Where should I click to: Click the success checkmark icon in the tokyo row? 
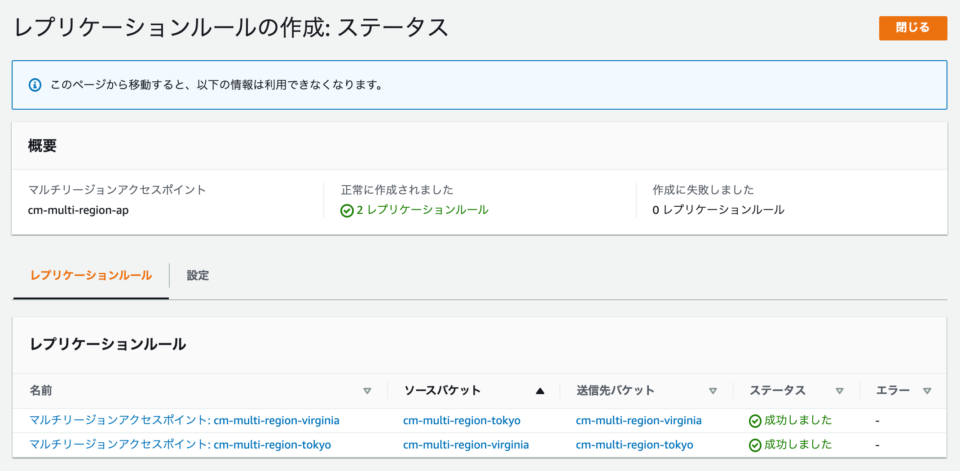pyautogui.click(x=755, y=445)
